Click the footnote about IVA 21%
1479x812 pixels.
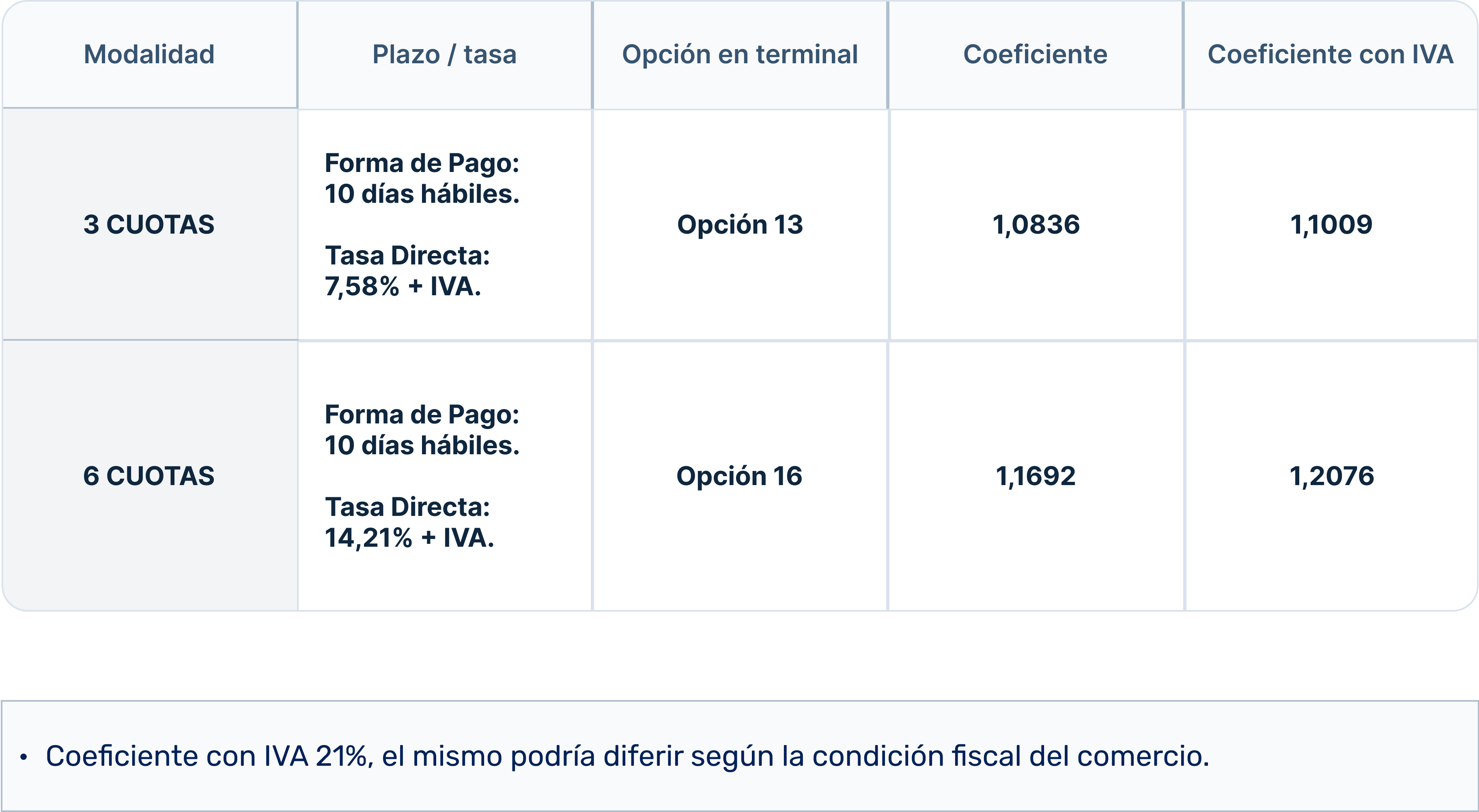tap(627, 756)
